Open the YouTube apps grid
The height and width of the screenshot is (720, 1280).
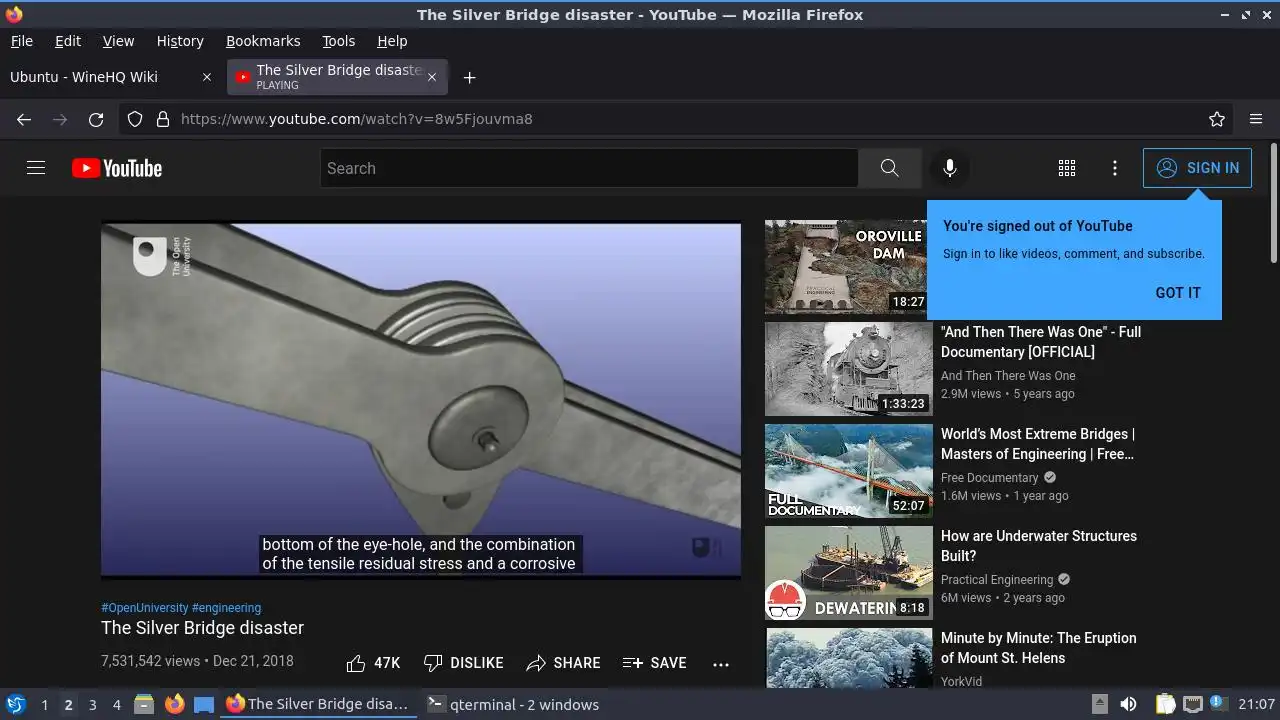[1067, 168]
